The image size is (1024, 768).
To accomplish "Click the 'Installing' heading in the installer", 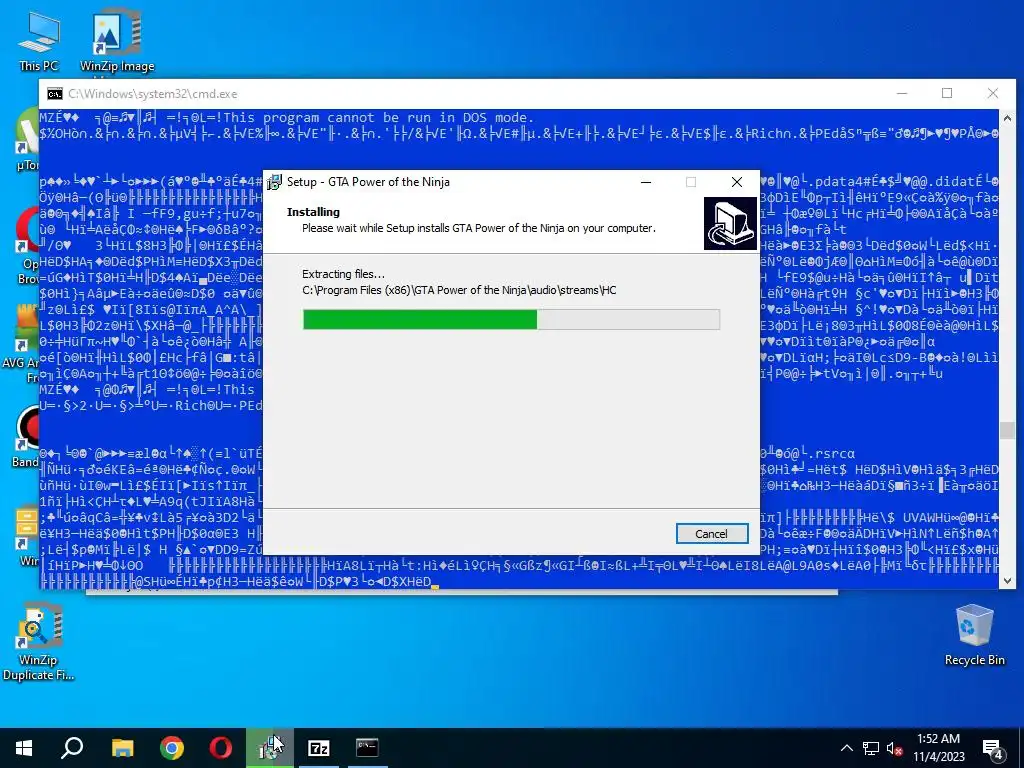I will pos(313,212).
